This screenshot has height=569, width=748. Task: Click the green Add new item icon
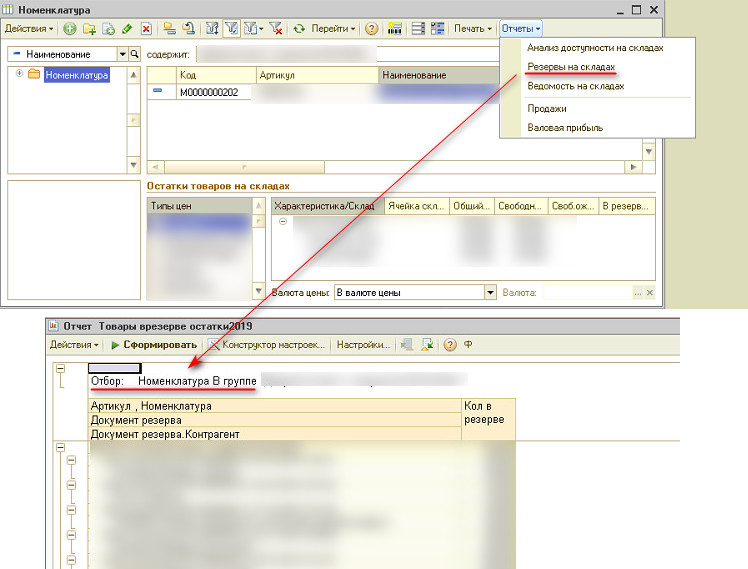tap(70, 29)
